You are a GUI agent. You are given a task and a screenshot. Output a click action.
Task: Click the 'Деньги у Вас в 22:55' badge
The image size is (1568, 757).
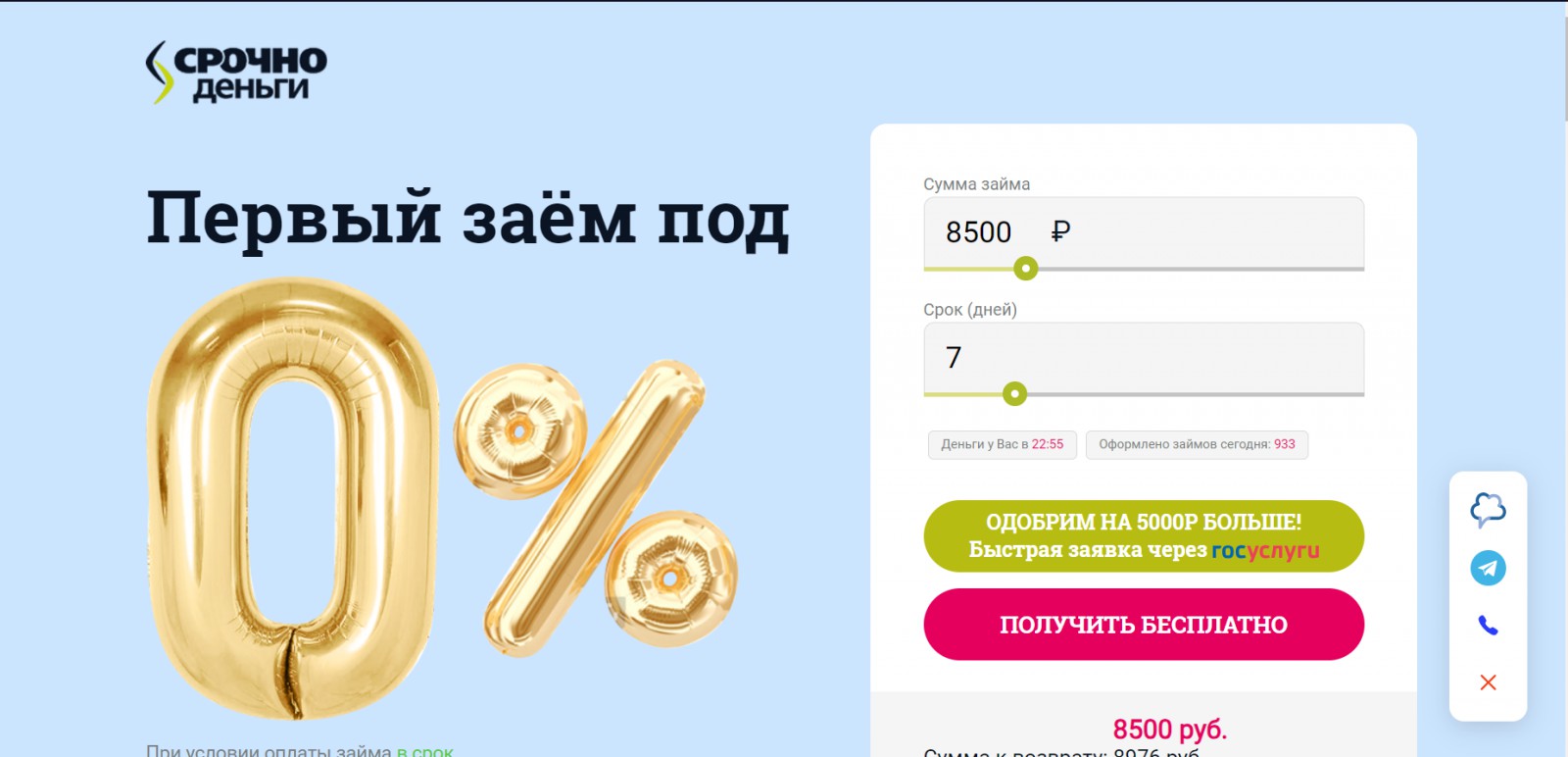(1003, 444)
